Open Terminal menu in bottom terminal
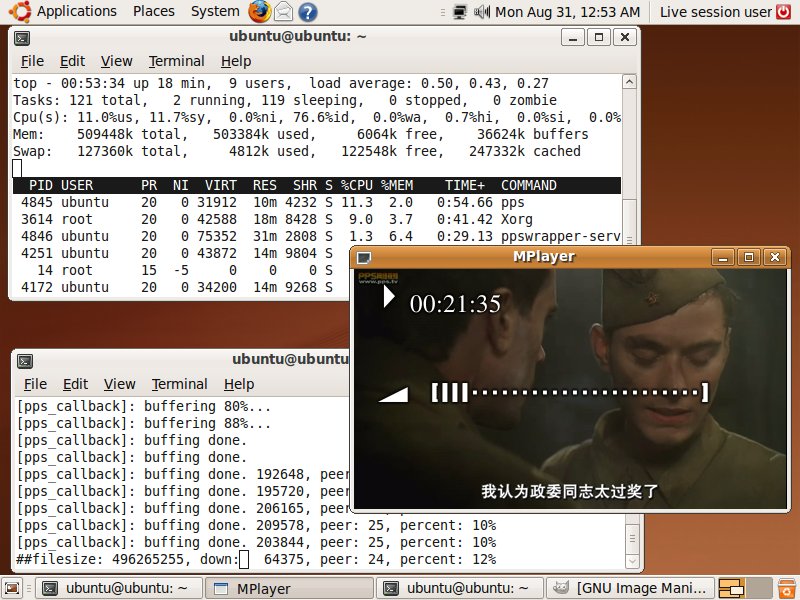800x600 pixels. [180, 384]
